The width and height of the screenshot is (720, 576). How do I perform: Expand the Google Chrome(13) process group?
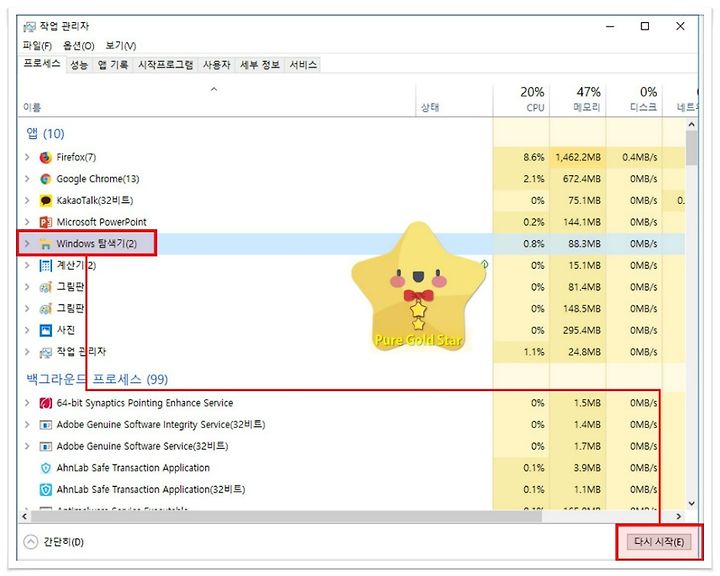point(27,179)
